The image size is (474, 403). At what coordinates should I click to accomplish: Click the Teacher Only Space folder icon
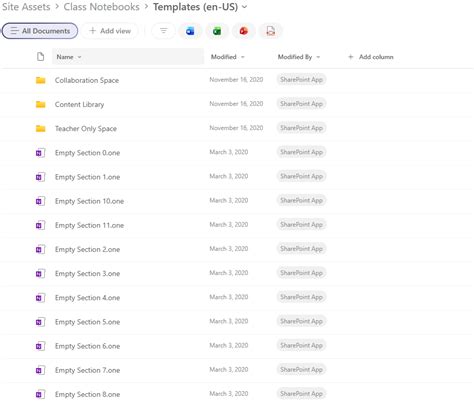(x=41, y=128)
